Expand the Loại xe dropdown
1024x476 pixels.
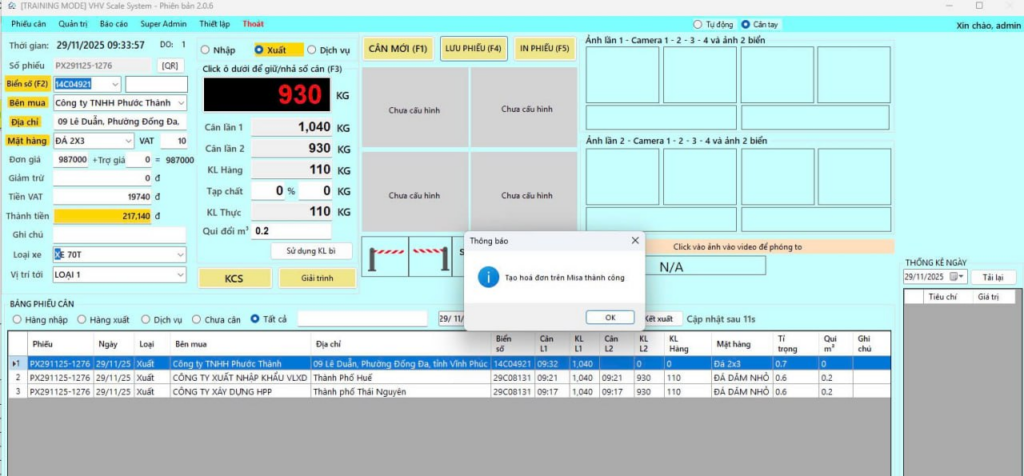[181, 255]
